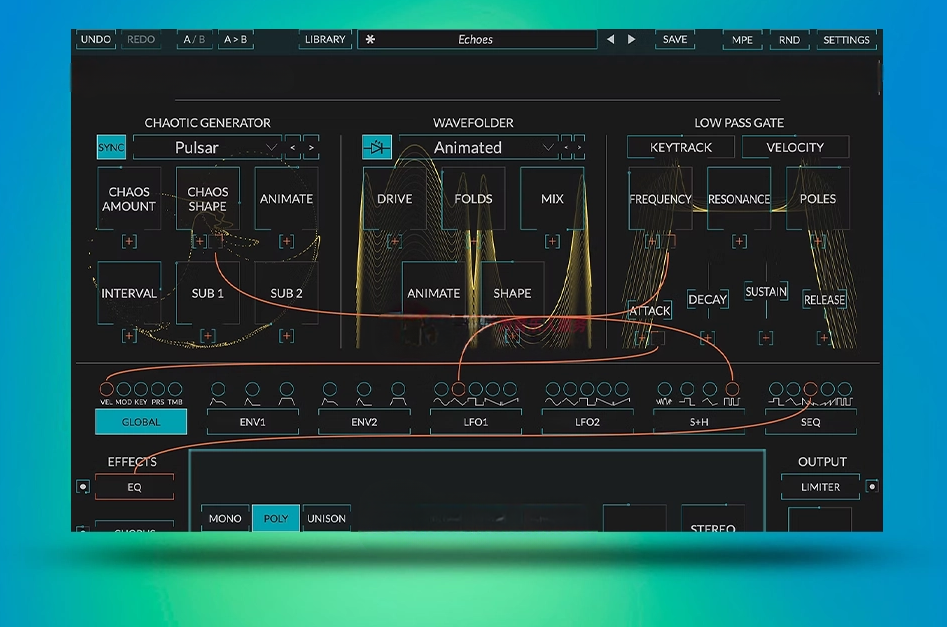Screen dimensions: 947x627
Task: Click the orange S+H modulation output circle
Action: point(732,388)
